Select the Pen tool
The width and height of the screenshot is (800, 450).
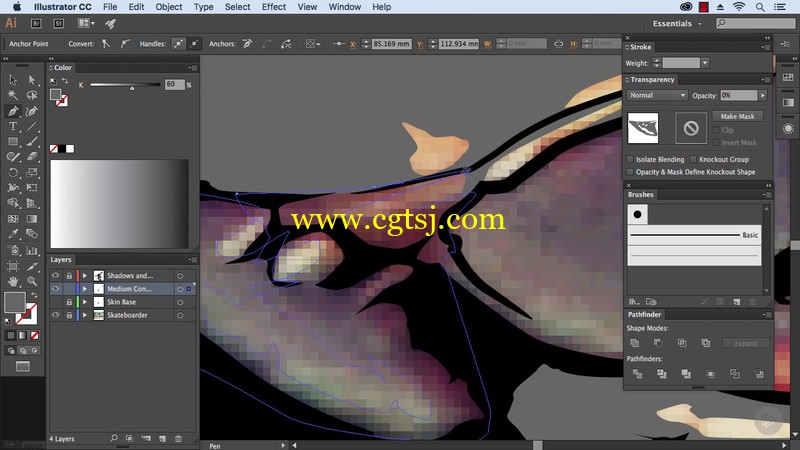(13, 111)
